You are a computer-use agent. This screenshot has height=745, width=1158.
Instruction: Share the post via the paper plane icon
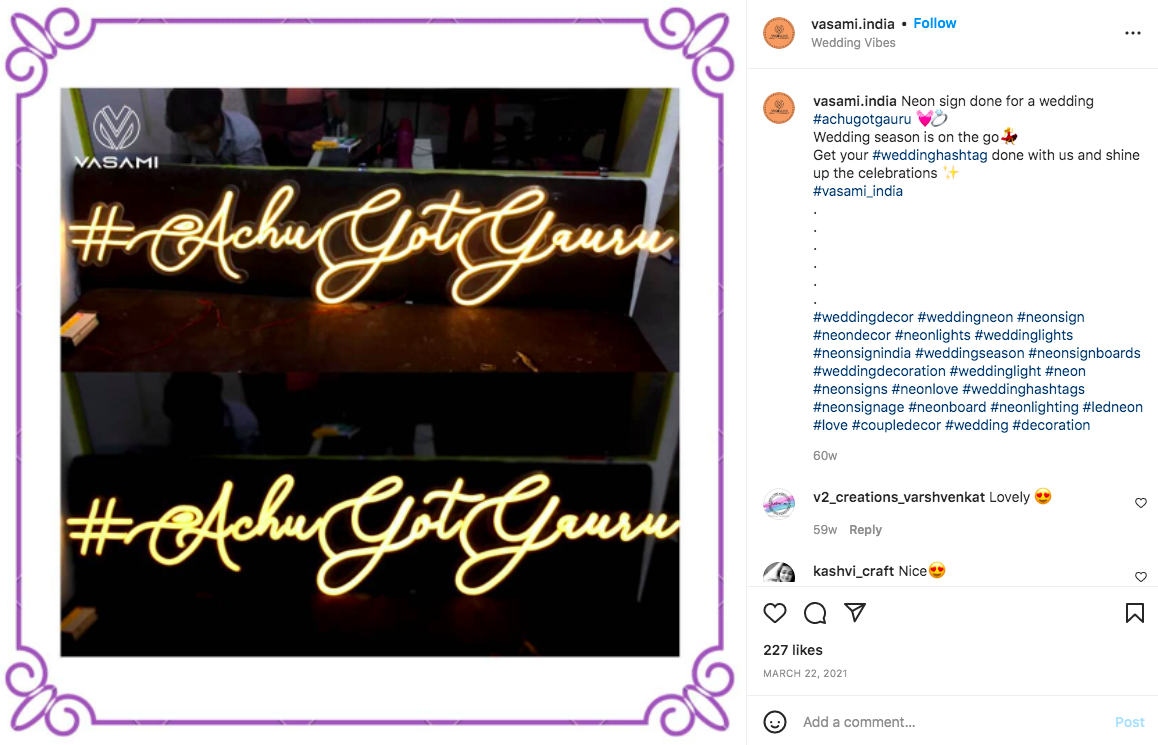click(x=854, y=612)
